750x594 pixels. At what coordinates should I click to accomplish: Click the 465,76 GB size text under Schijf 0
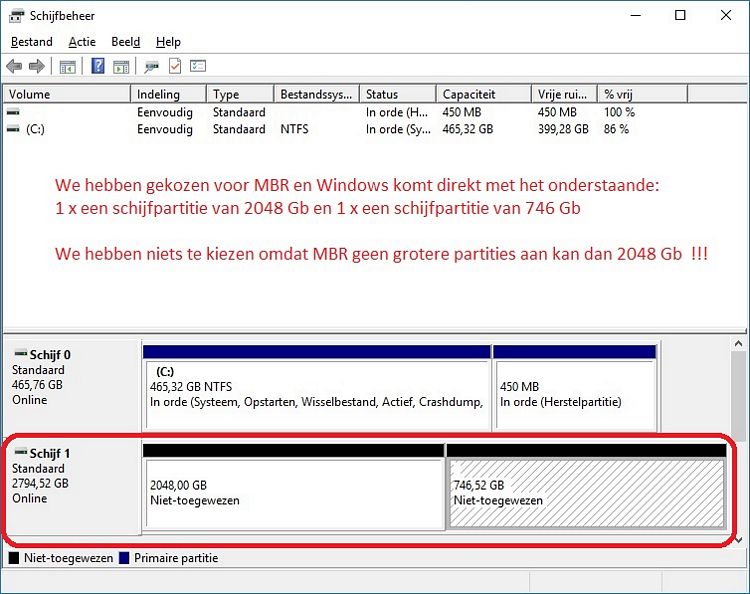point(37,385)
